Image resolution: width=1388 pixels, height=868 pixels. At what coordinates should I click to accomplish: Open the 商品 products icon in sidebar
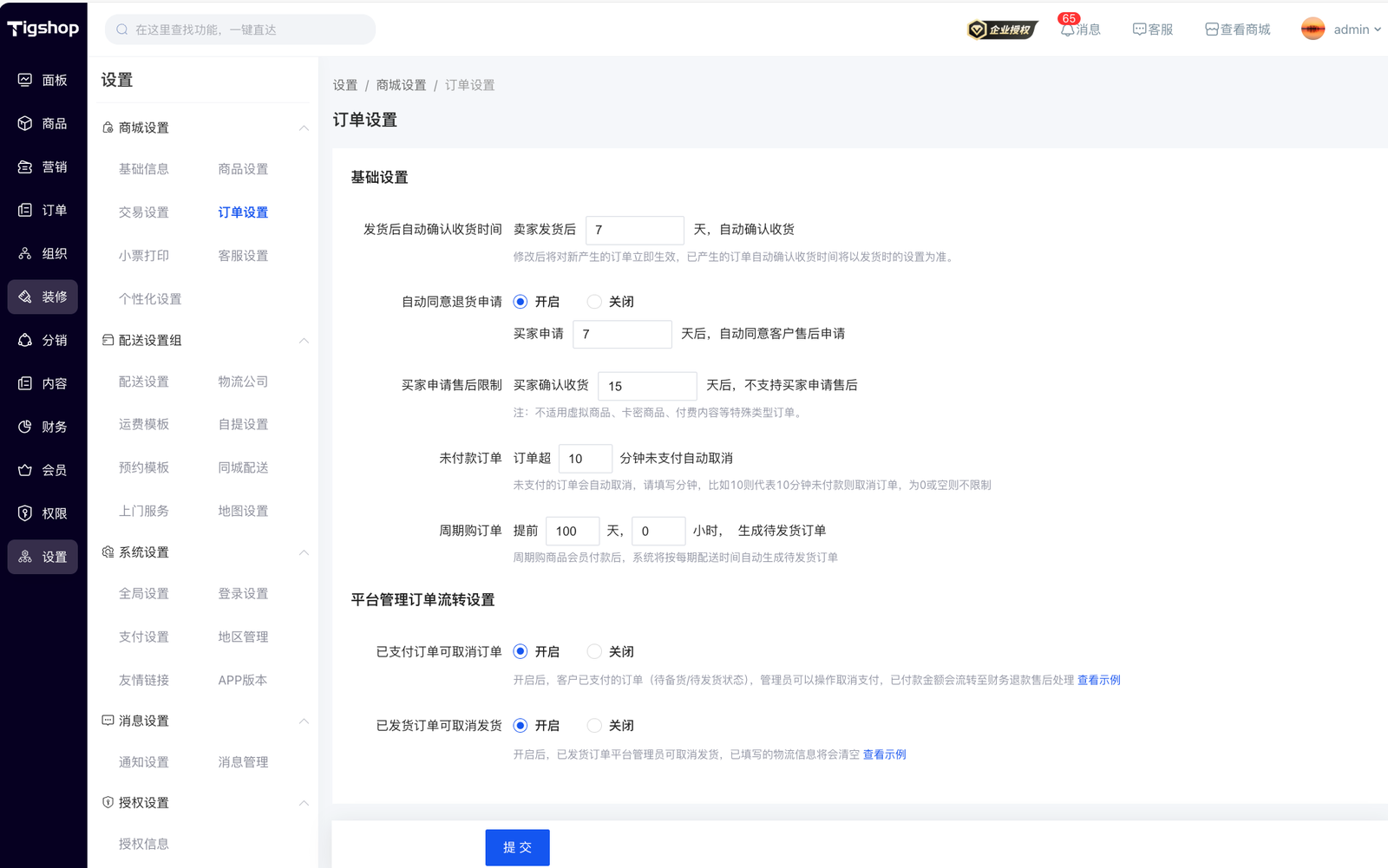coord(25,123)
